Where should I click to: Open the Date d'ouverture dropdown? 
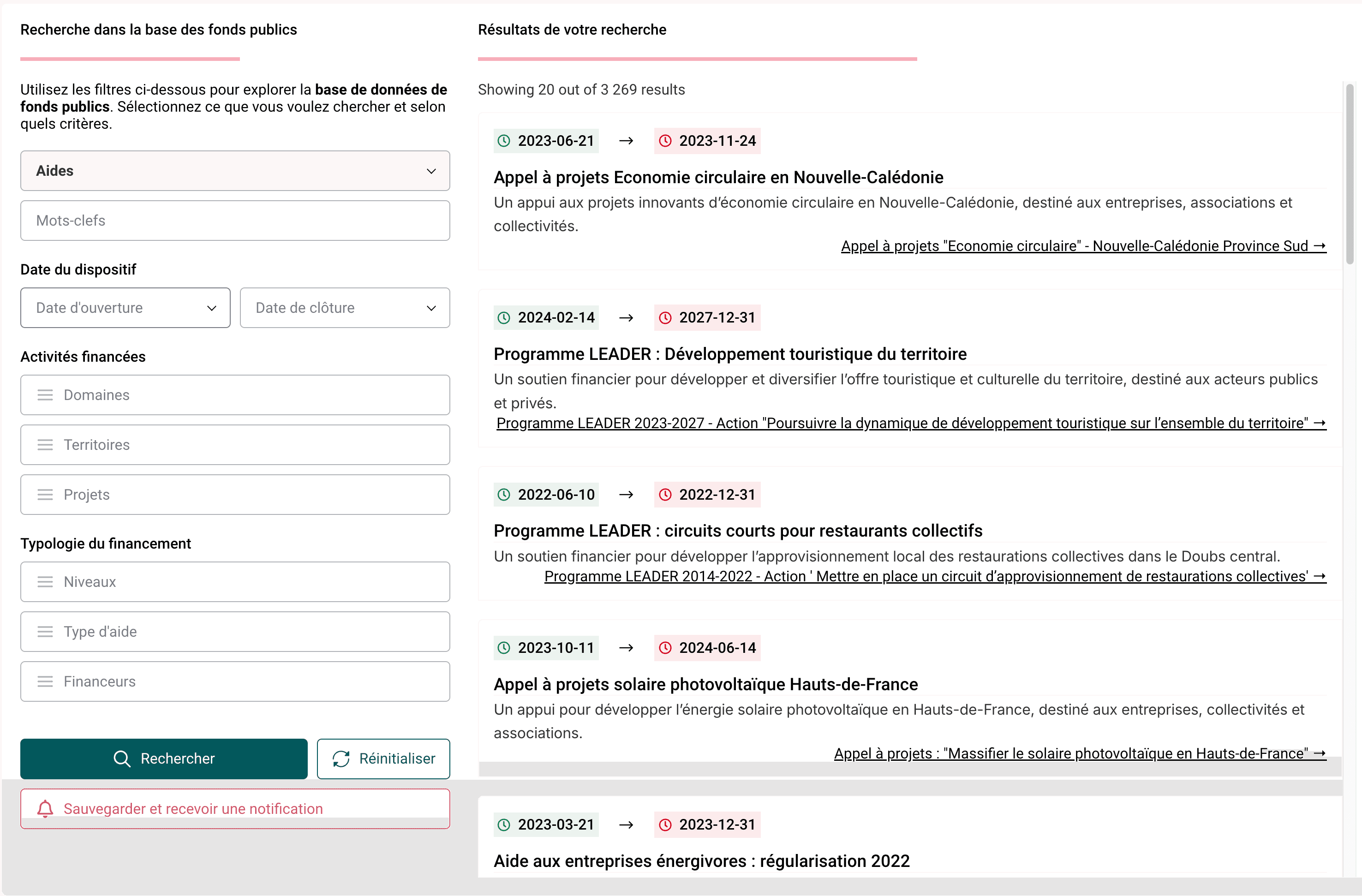coord(125,308)
